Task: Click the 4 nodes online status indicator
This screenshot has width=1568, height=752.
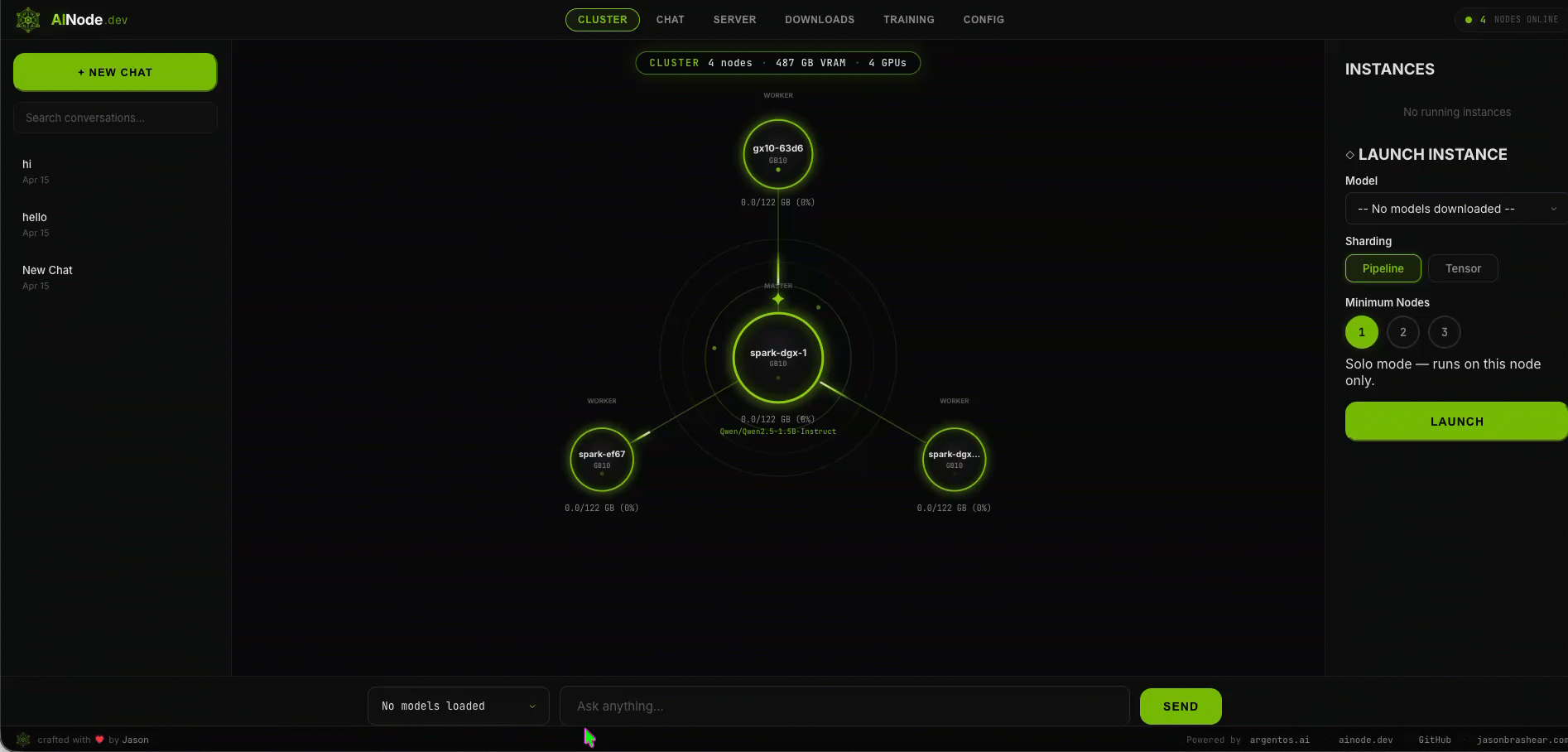Action: pyautogui.click(x=1511, y=20)
